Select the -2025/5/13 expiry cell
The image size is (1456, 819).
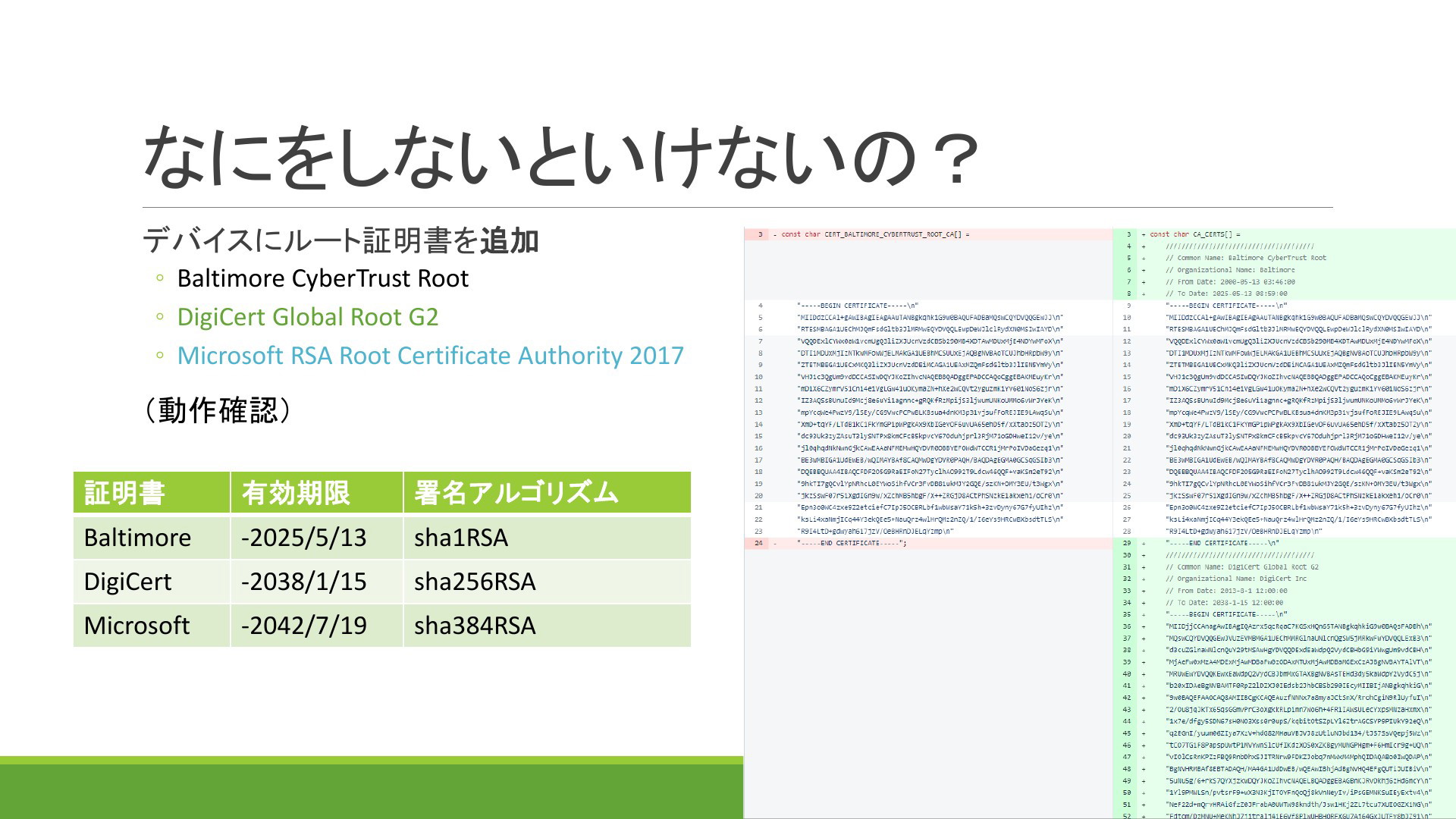(316, 537)
